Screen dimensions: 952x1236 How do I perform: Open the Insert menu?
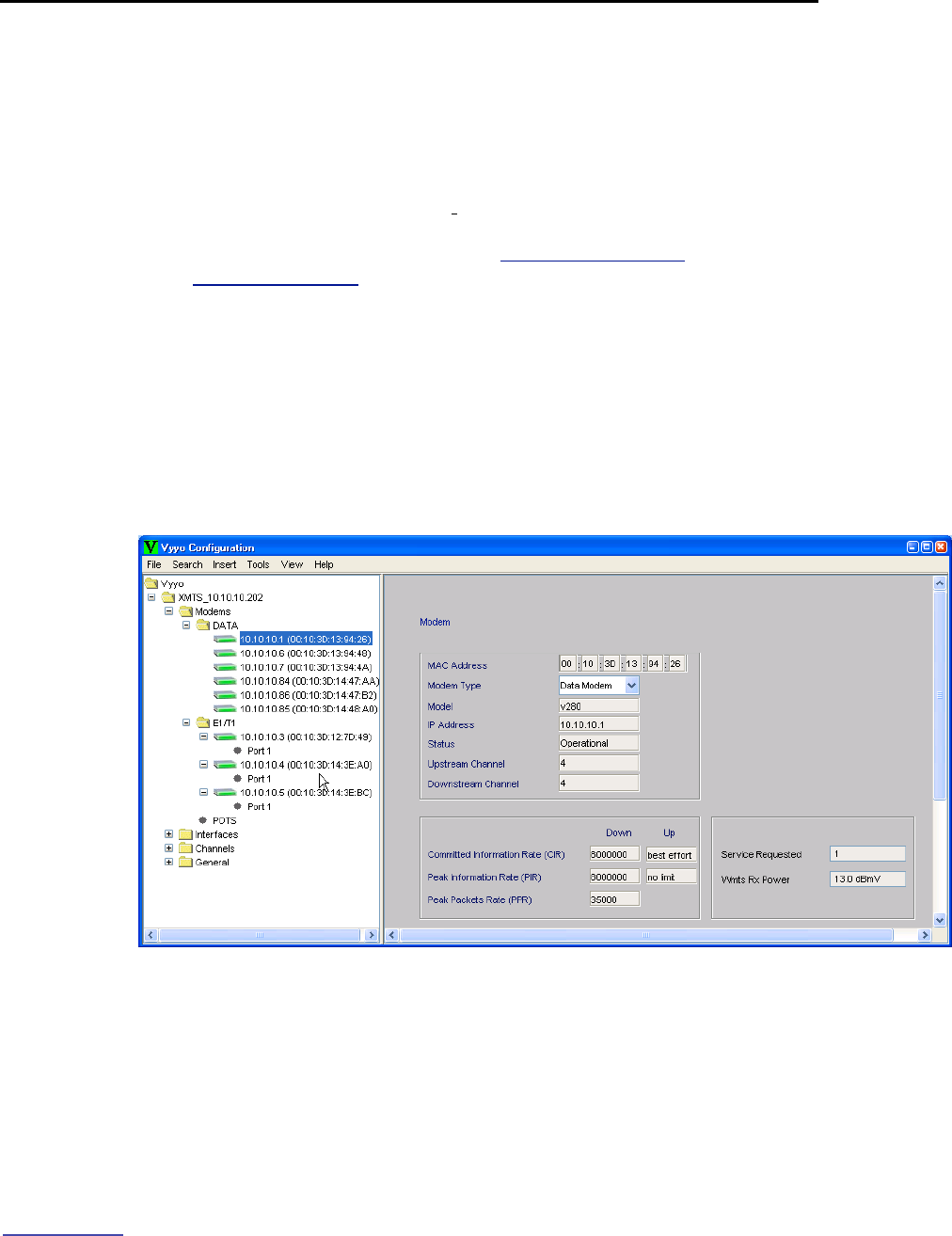(225, 564)
